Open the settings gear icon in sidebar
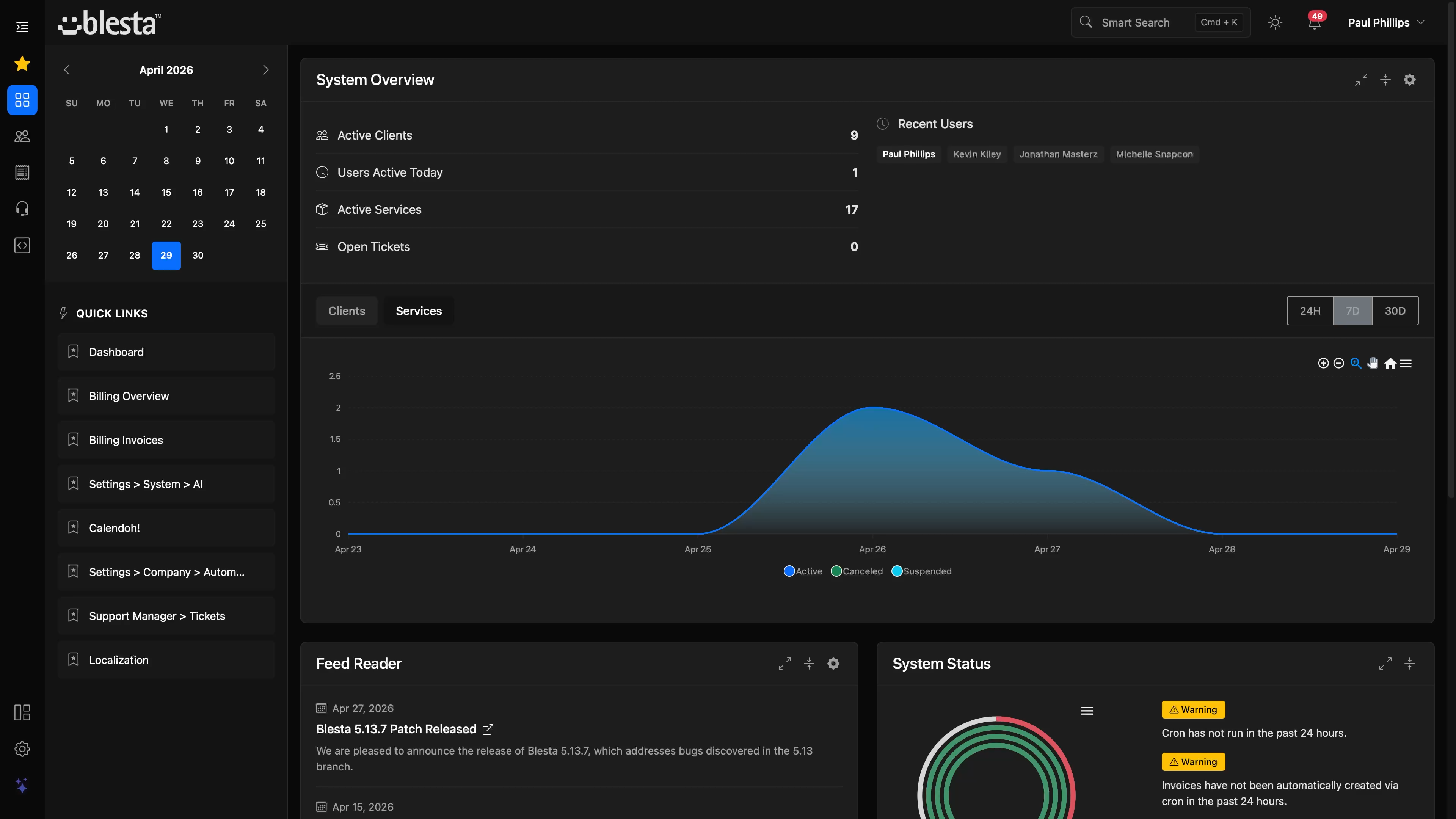1456x819 pixels. (x=22, y=749)
